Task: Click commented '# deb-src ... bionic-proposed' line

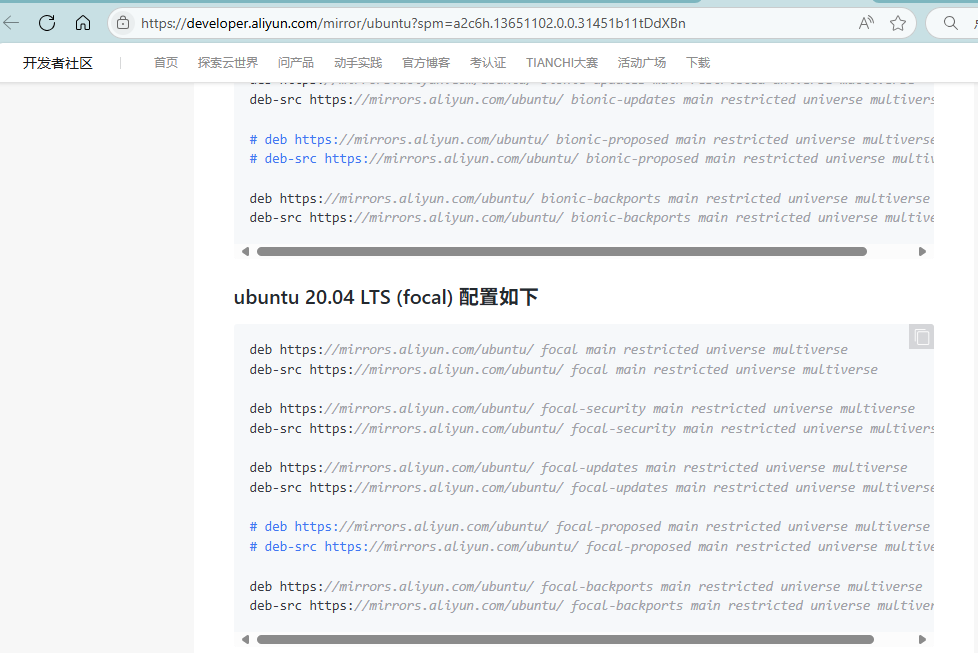Action: pyautogui.click(x=591, y=158)
